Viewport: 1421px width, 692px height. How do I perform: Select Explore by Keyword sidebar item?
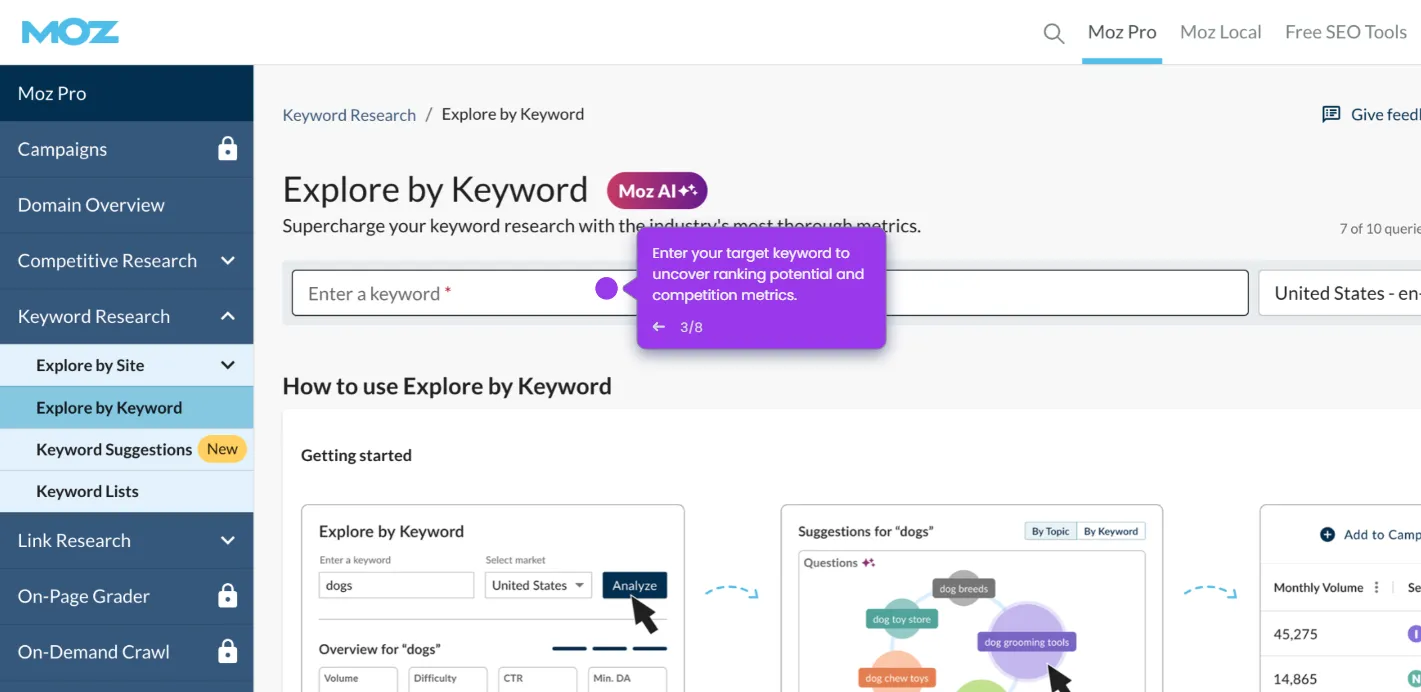point(126,408)
